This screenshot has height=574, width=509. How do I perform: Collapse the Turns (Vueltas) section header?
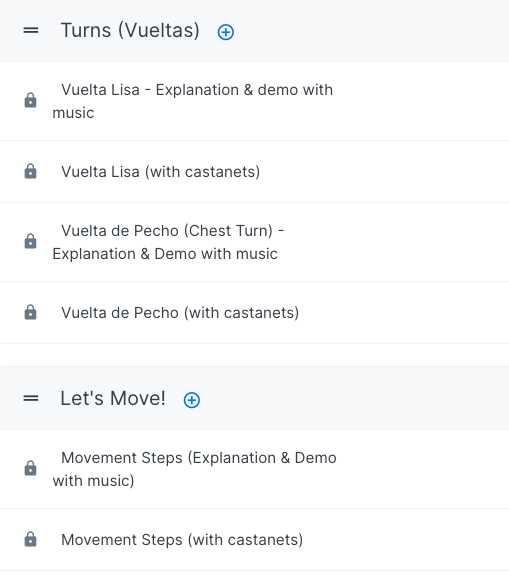click(254, 31)
